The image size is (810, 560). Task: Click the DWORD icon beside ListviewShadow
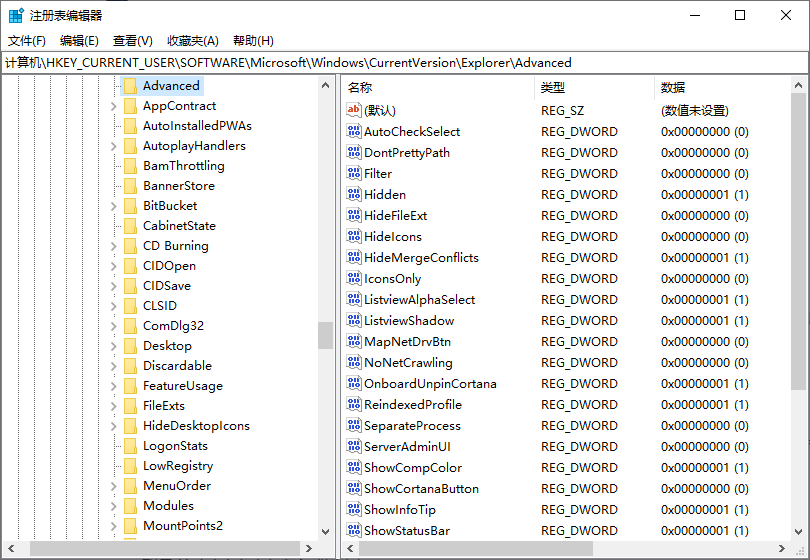pyautogui.click(x=353, y=320)
